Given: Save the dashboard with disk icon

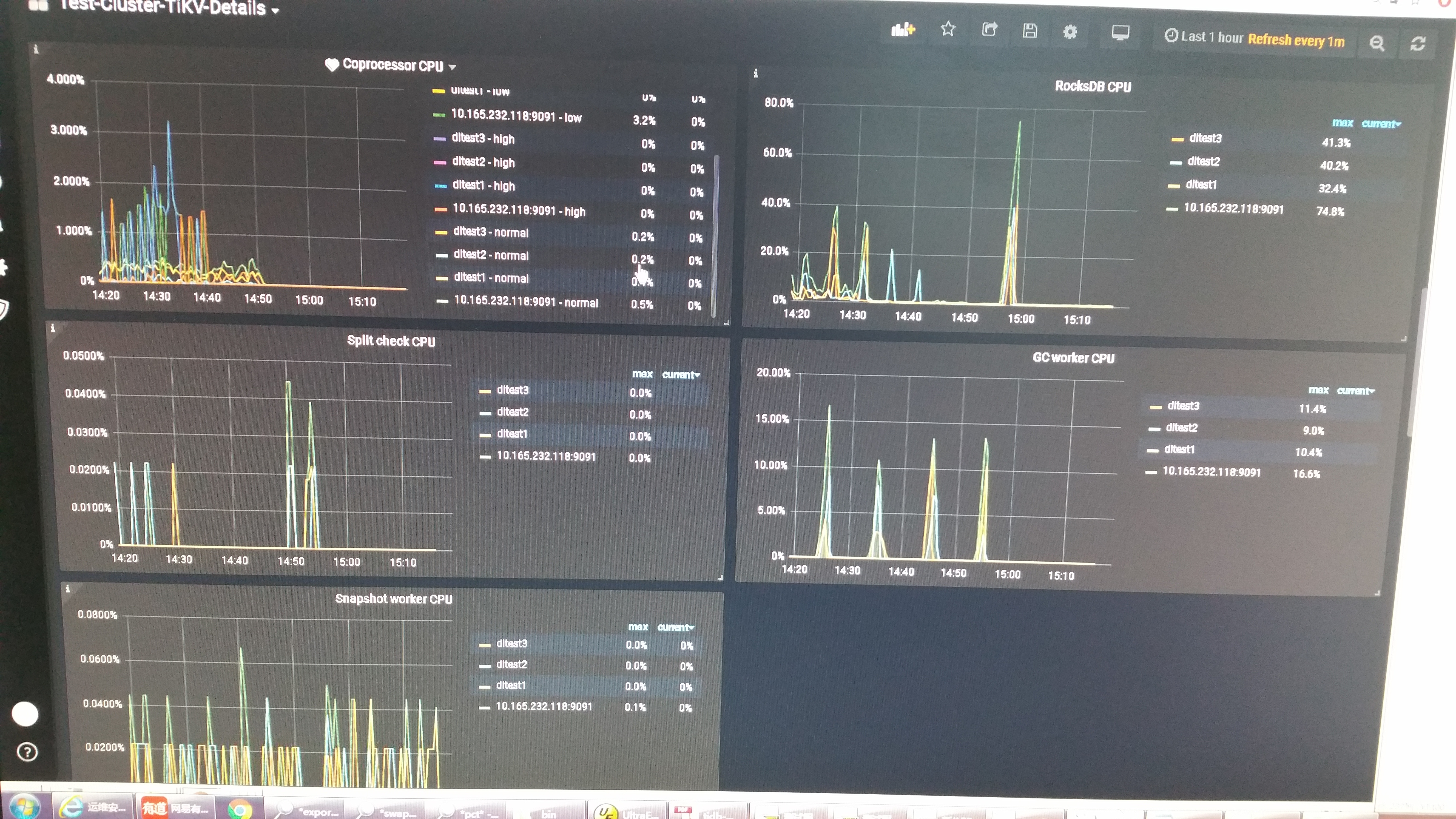Looking at the screenshot, I should 1030,30.
